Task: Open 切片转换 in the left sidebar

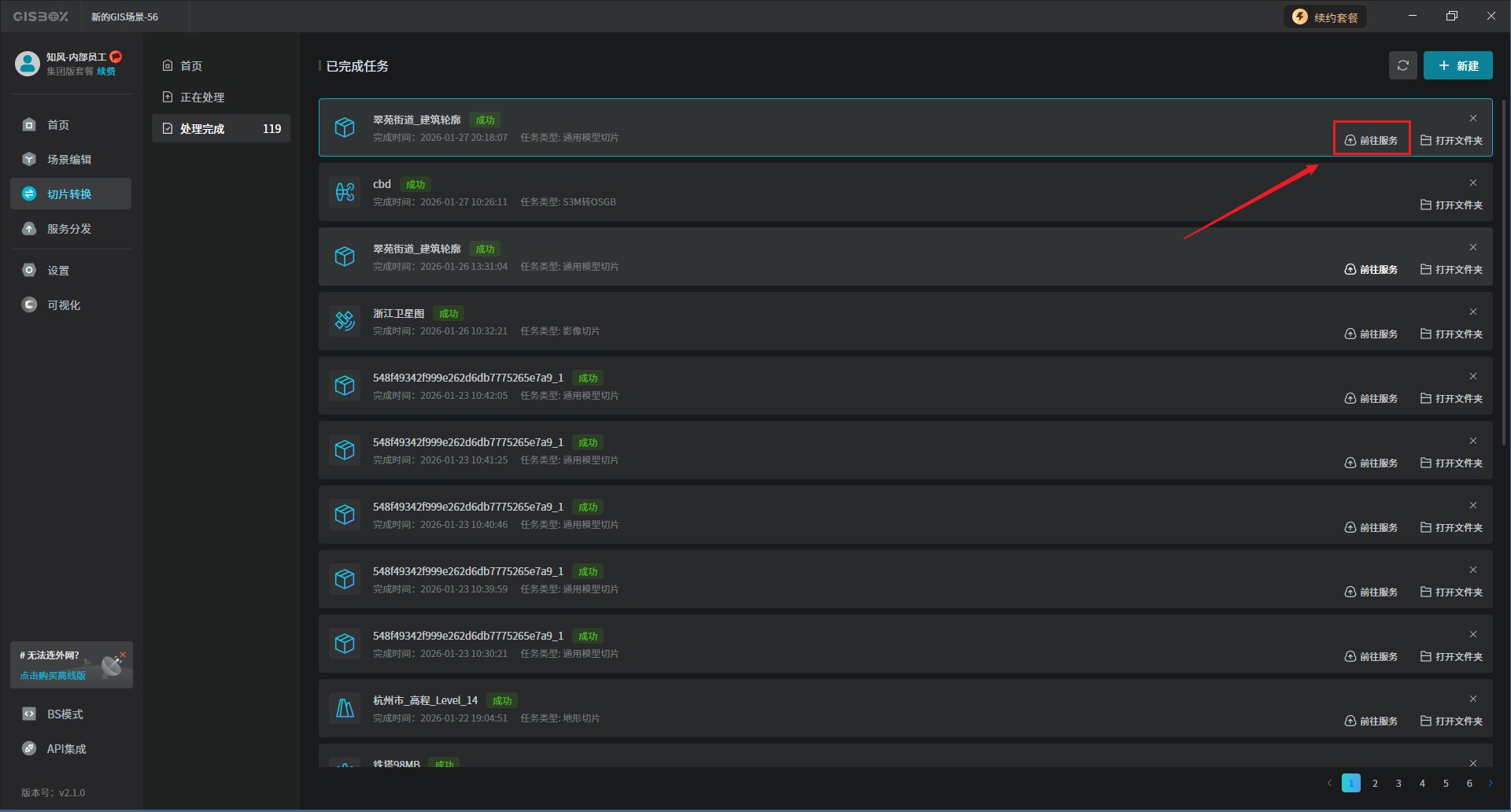Action: (70, 194)
